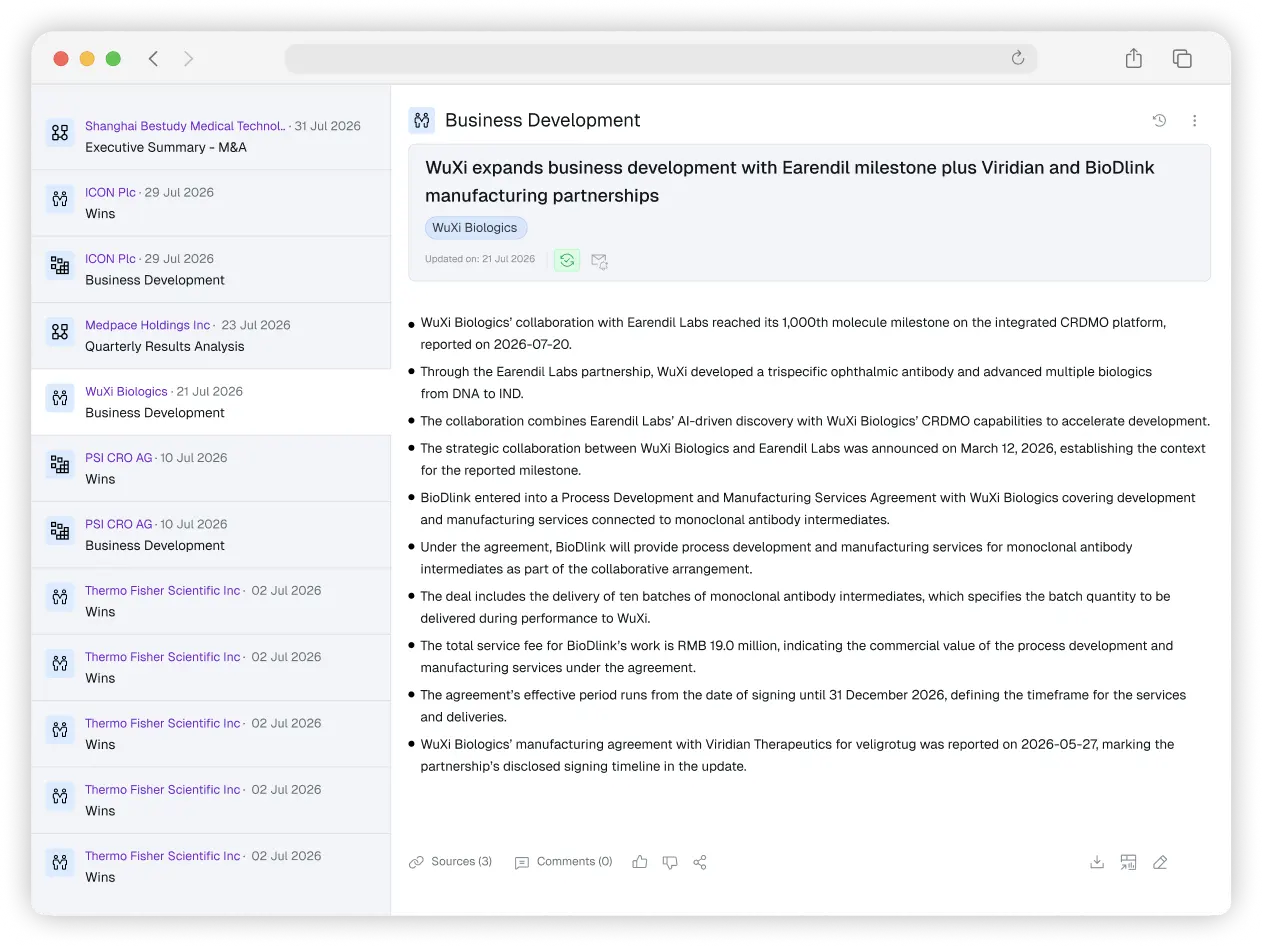This screenshot has height=947, width=1263.
Task: Click the bullet mentioning March 12, 2026
Action: [813, 459]
